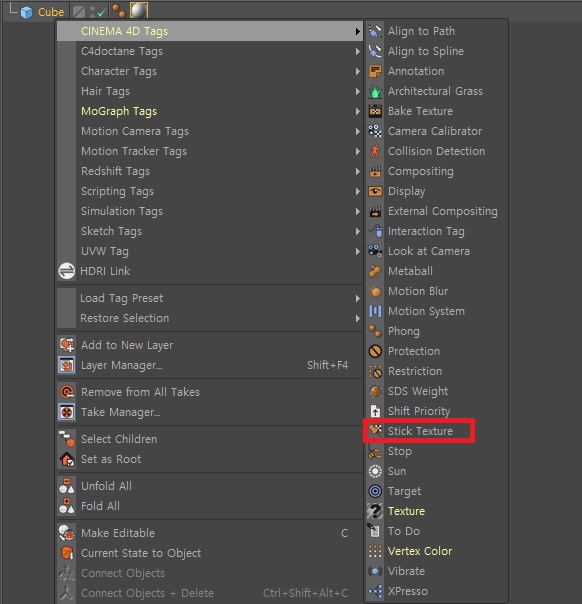Expand the C4doctane Tags submenu arrow
Image resolution: width=582 pixels, height=604 pixels.
[358, 51]
